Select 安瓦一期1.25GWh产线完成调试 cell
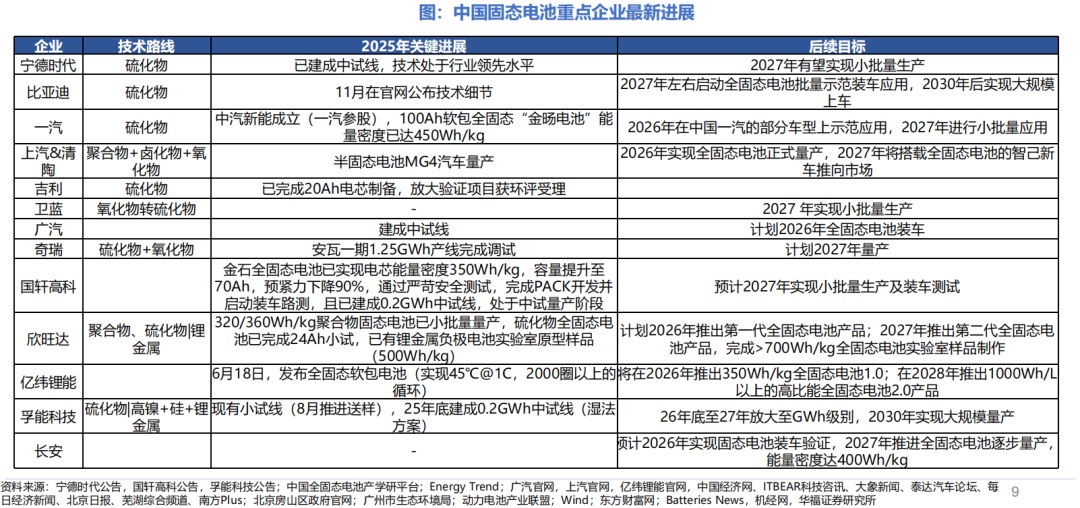The image size is (1080, 508). [x=414, y=248]
